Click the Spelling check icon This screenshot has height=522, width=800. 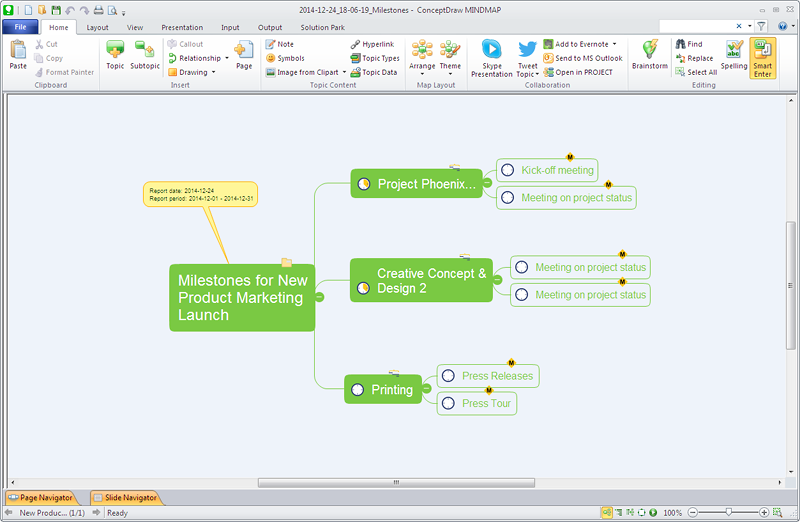tap(734, 54)
